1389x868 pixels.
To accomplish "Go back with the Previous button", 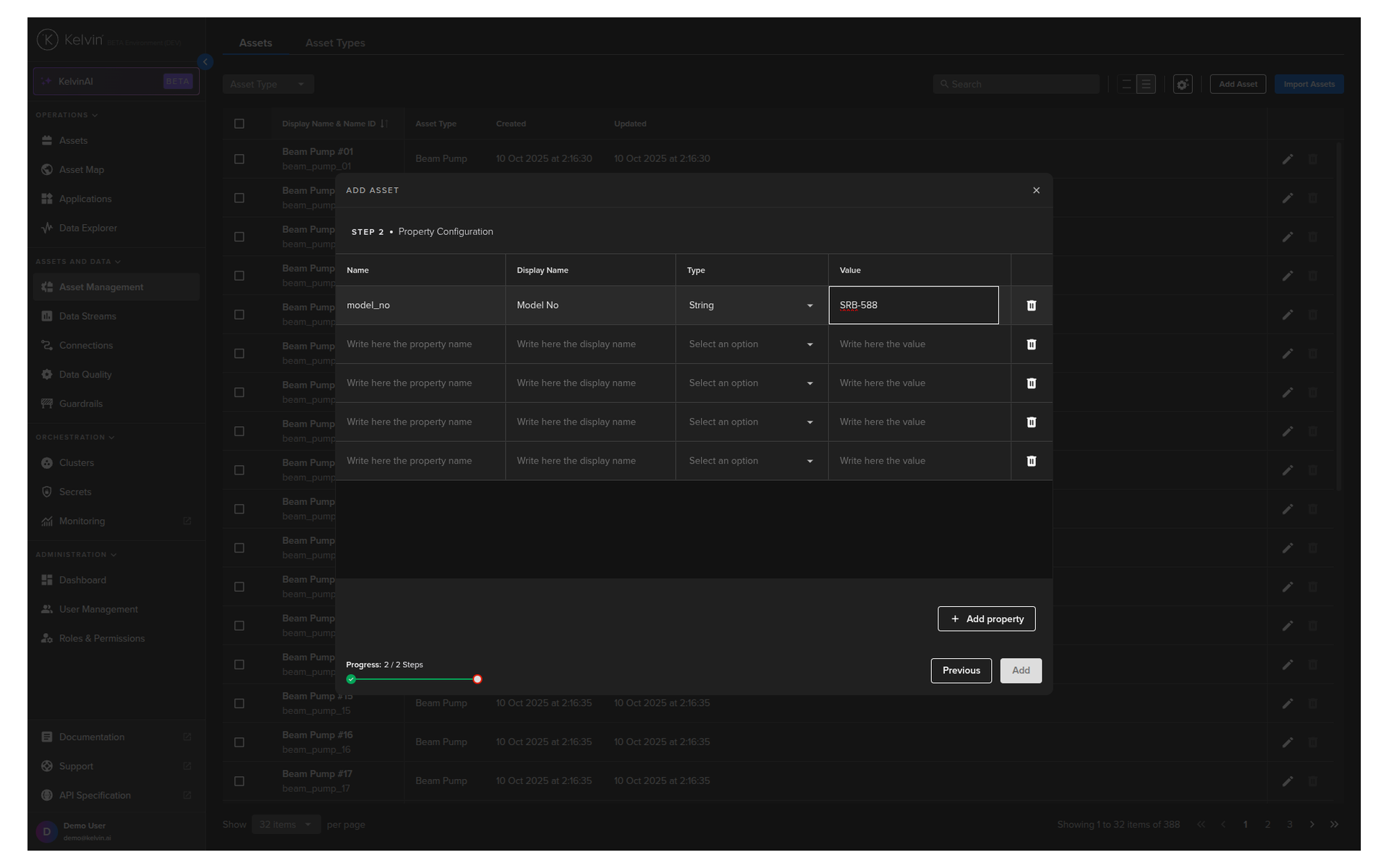I will pos(961,671).
